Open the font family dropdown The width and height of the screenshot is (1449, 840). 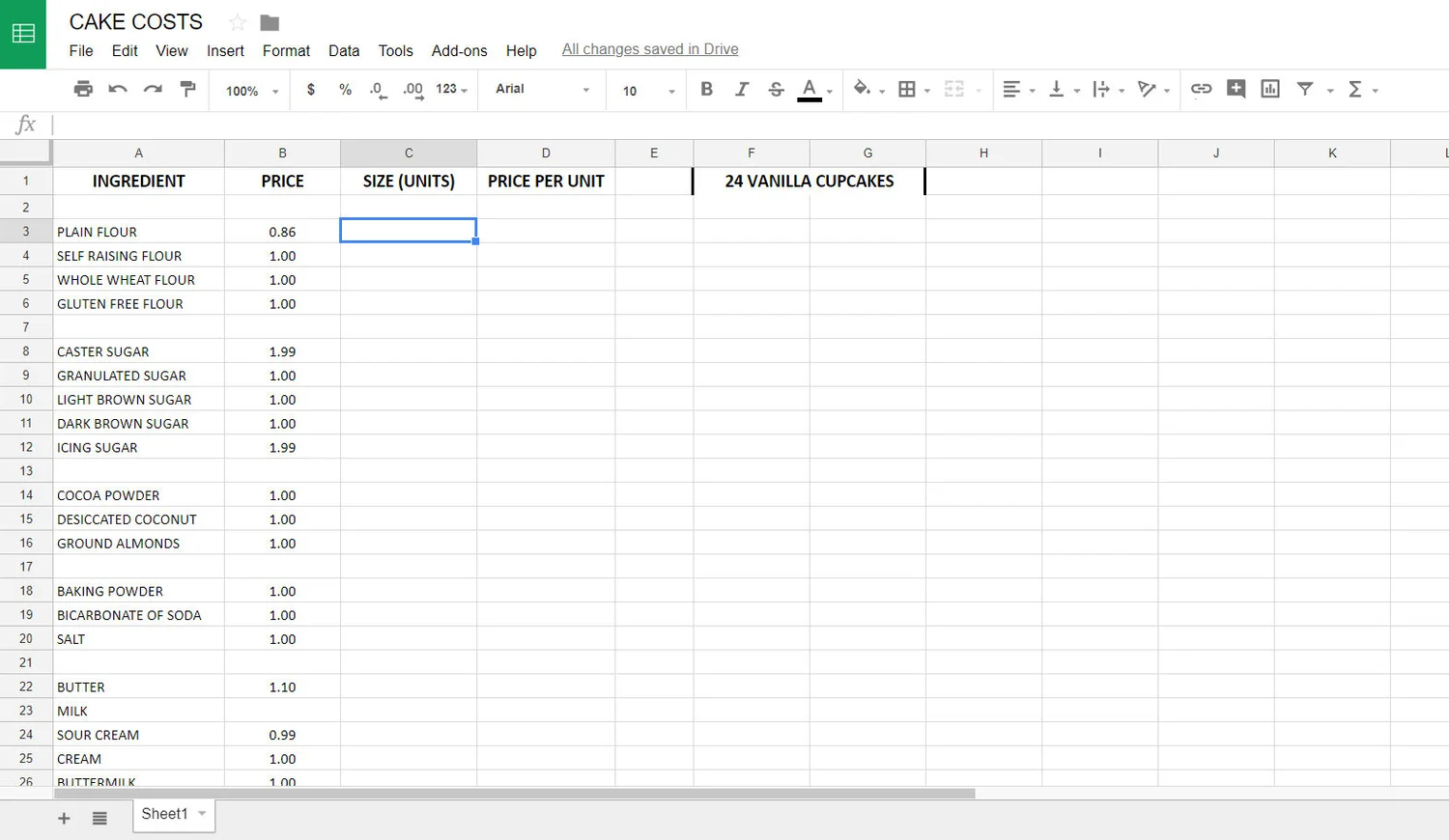pyautogui.click(x=541, y=89)
